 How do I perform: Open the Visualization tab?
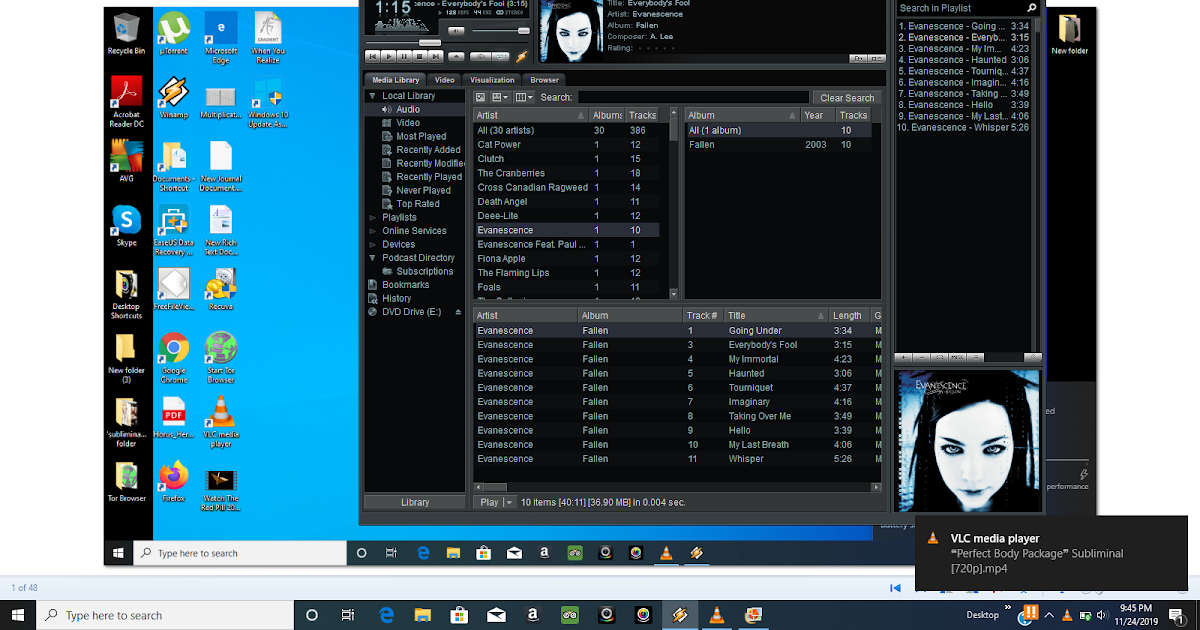(x=492, y=80)
